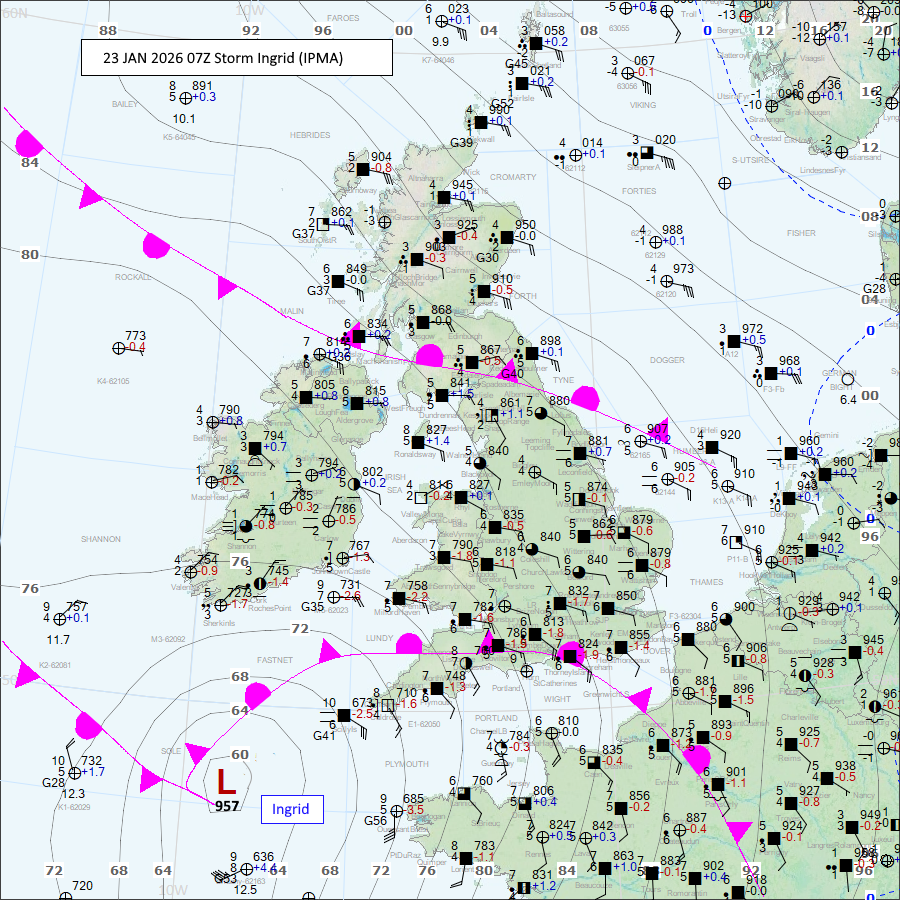Click the blue Ingrid storm label box
This screenshot has height=900, width=900.
[x=291, y=809]
